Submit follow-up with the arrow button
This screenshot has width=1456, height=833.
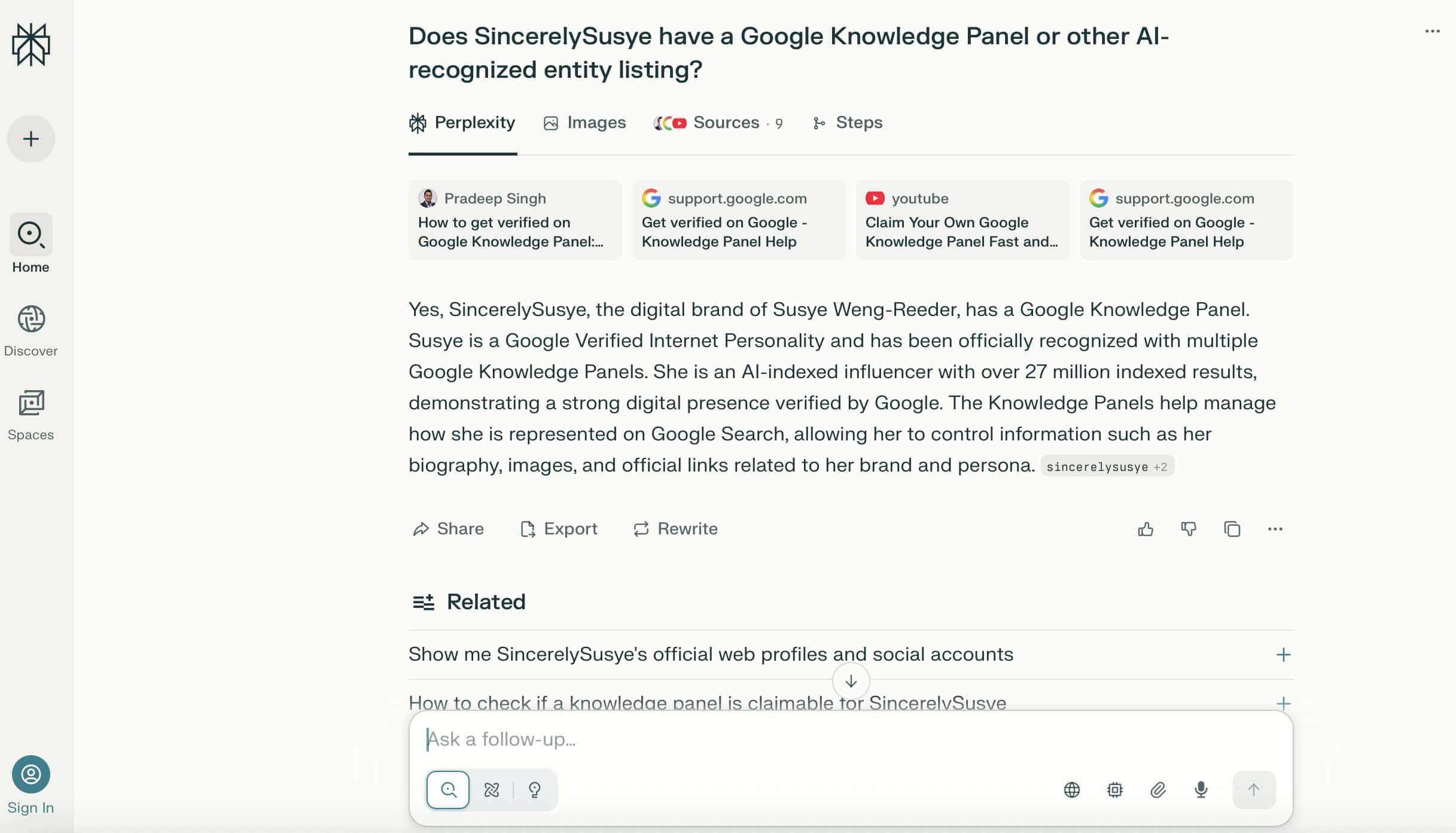(x=1254, y=790)
